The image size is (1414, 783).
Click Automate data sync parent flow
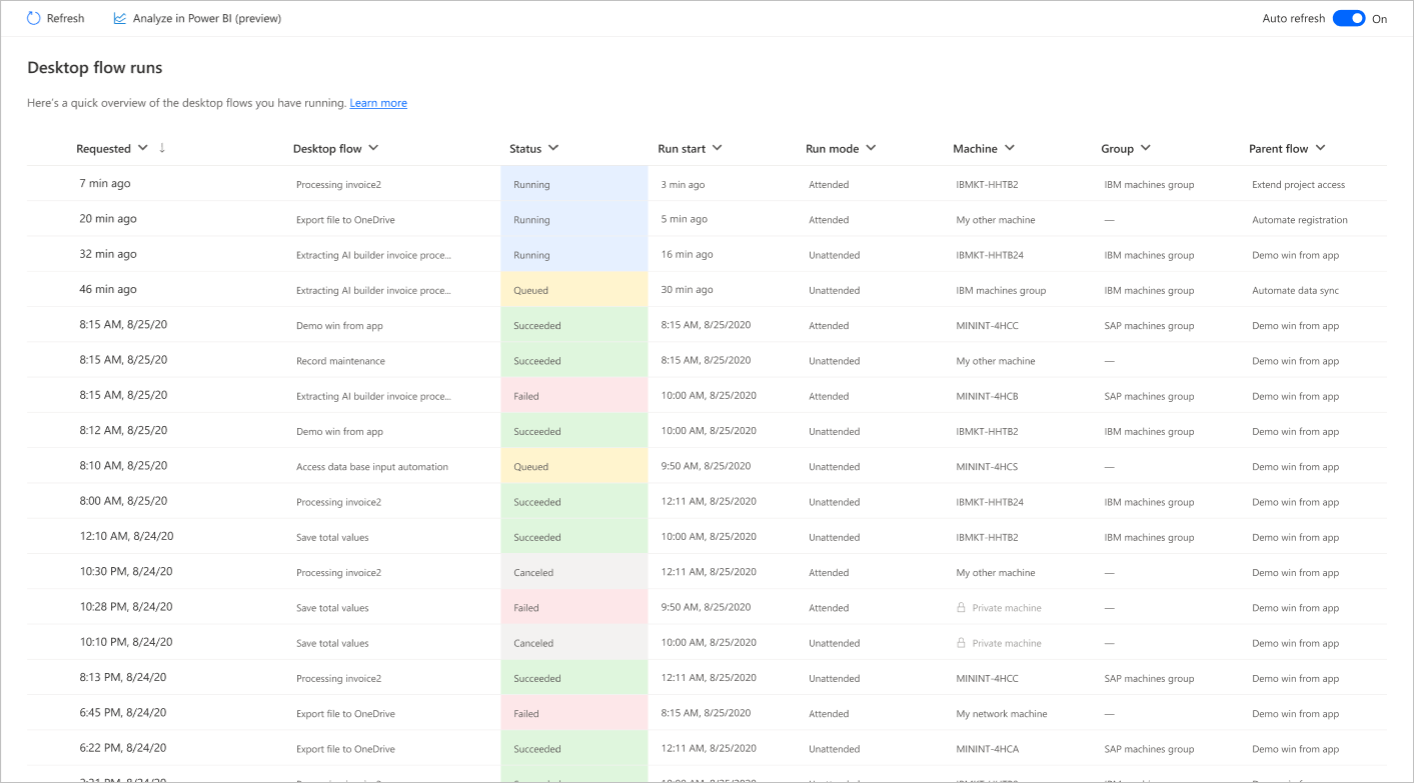[1295, 291]
